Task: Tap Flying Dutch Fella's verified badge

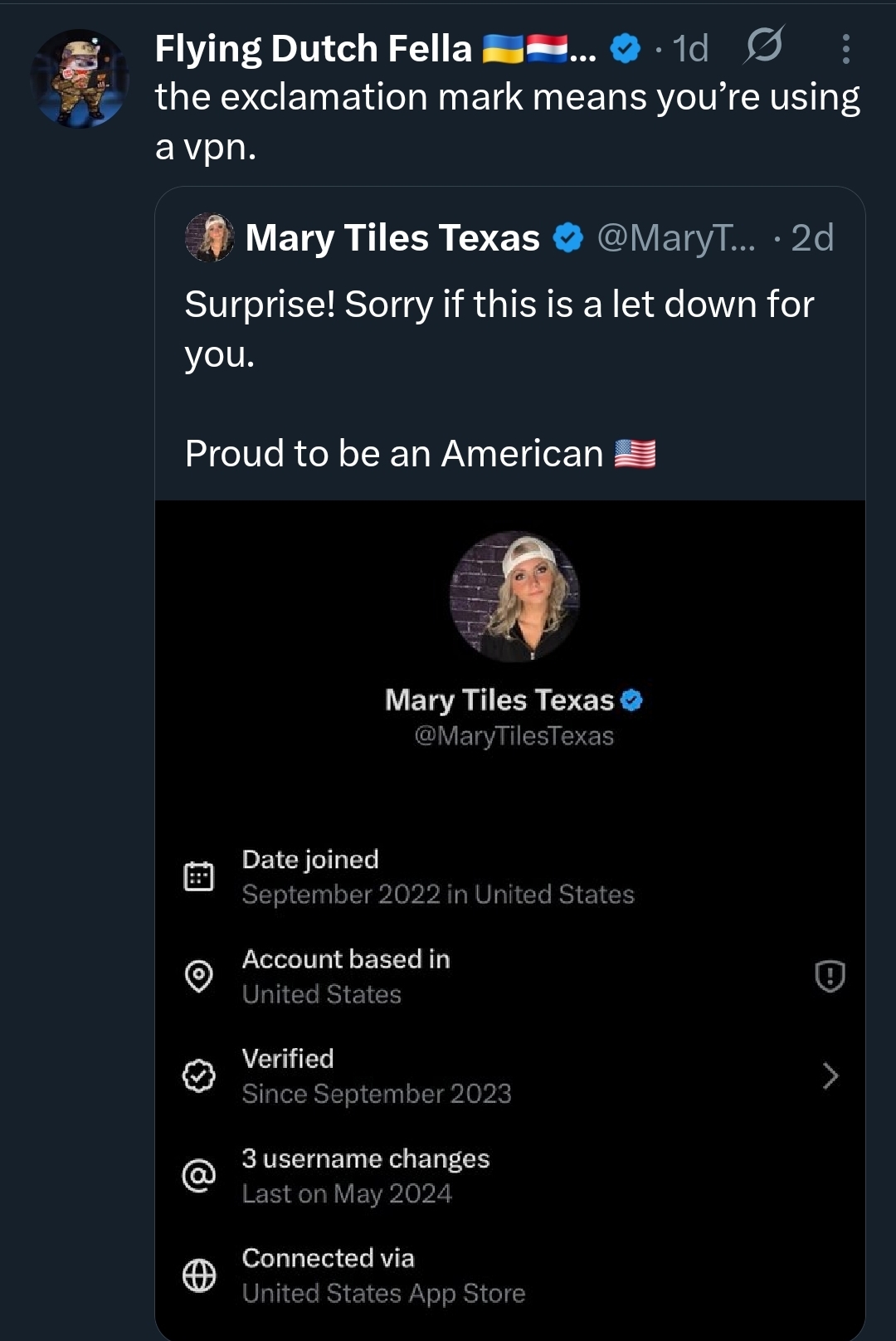Action: coord(625,49)
